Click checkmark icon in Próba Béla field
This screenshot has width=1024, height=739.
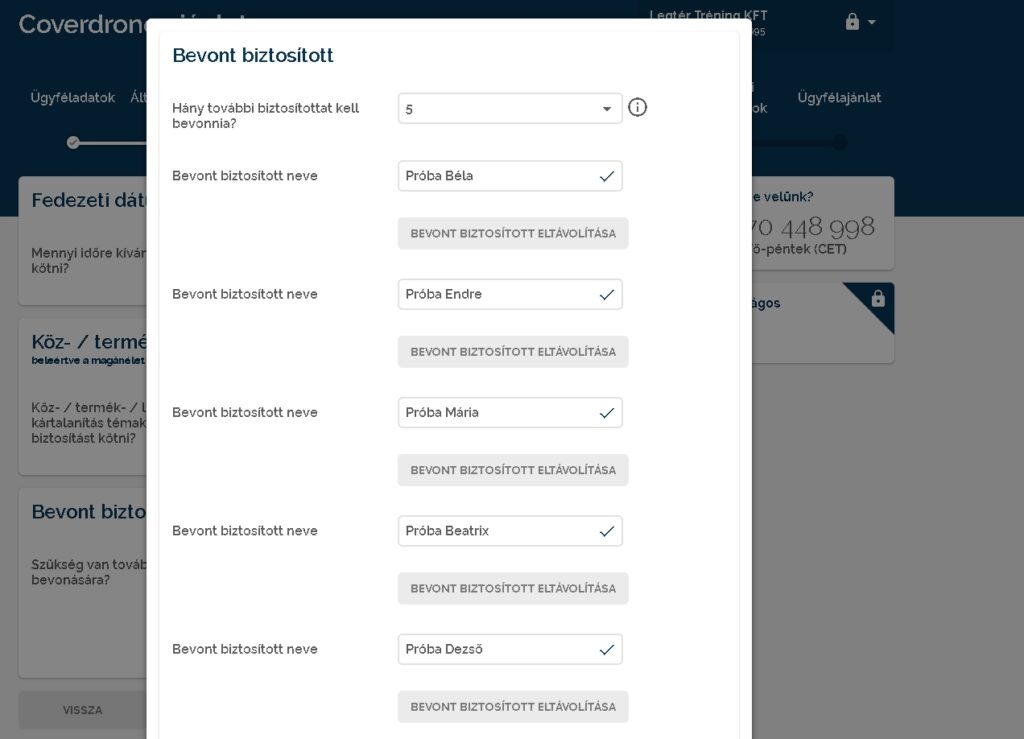point(606,176)
